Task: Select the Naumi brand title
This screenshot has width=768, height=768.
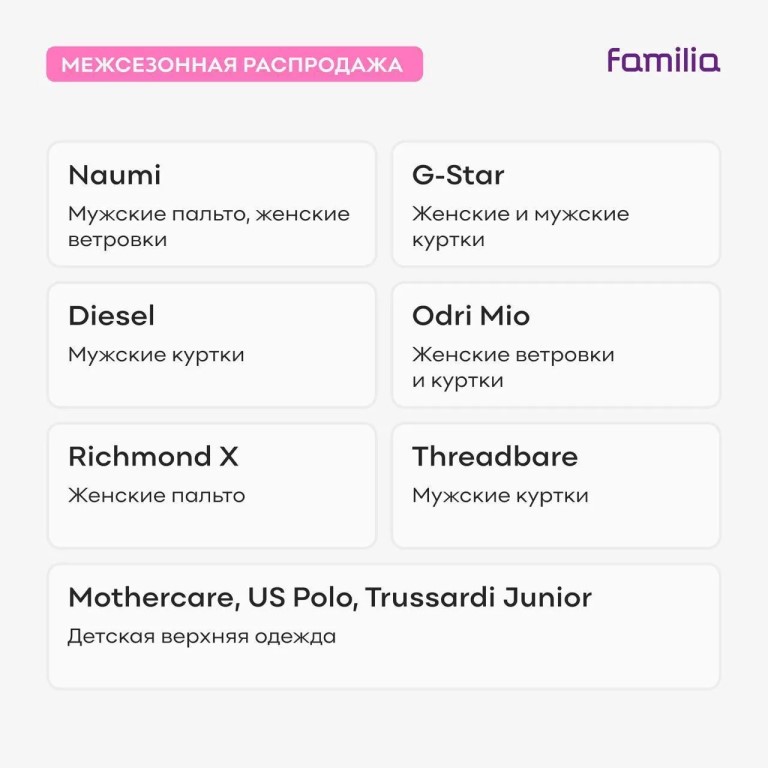Action: [x=114, y=176]
